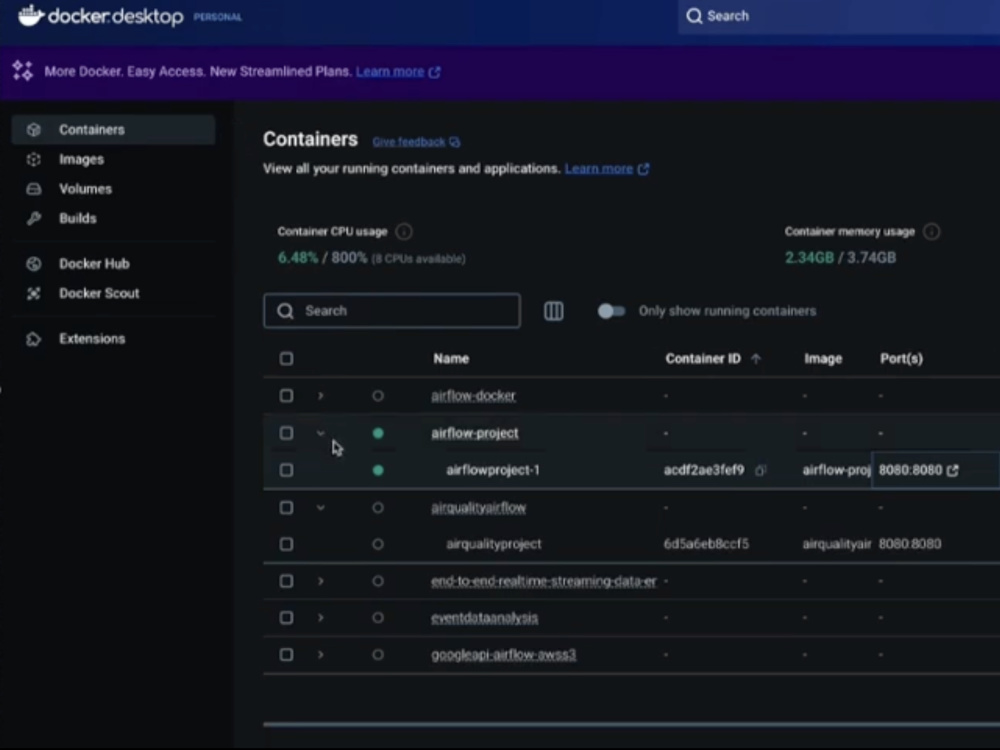Screen dimensions: 1000x750
Task: Copy container ID acdf2ae3fef9 icon
Action: coord(760,471)
